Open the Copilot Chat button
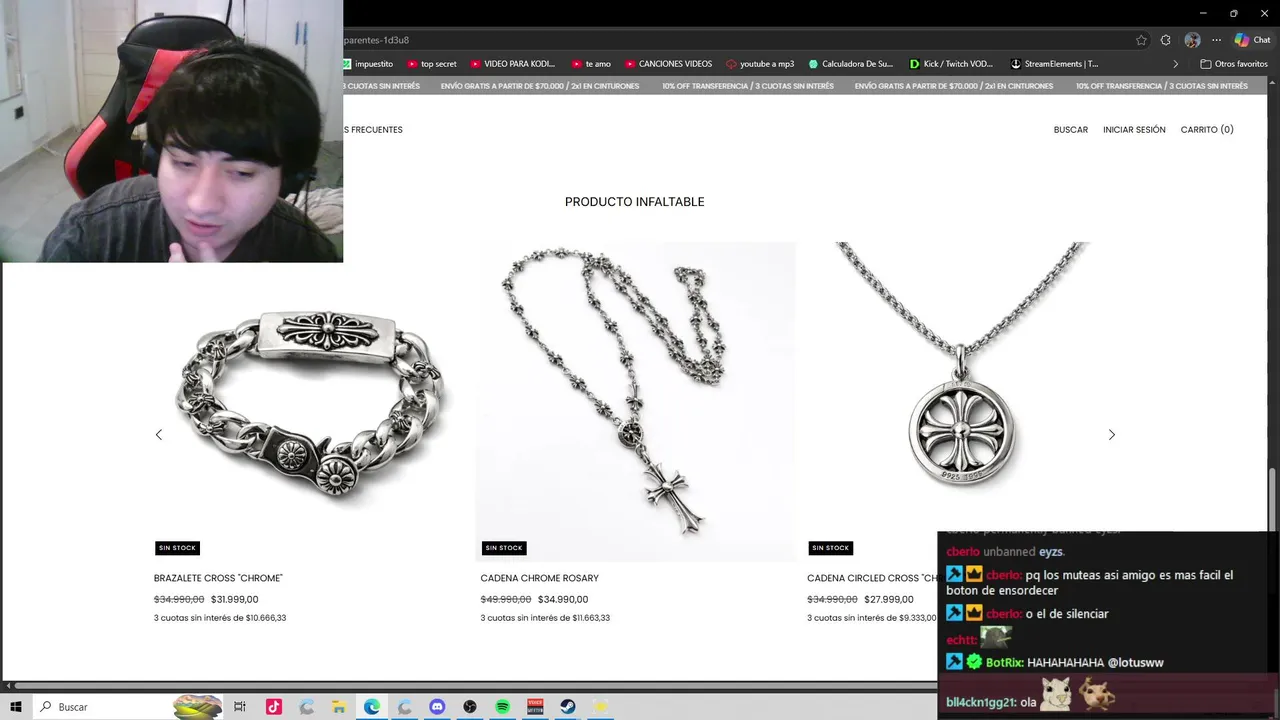1280x720 pixels. [1252, 40]
